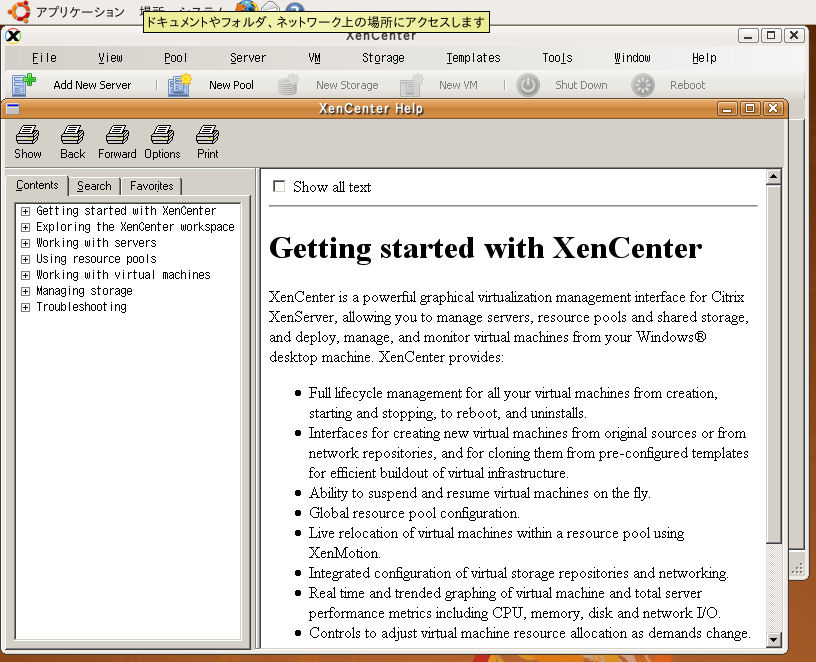
Task: Open the Server menu
Action: (x=248, y=58)
